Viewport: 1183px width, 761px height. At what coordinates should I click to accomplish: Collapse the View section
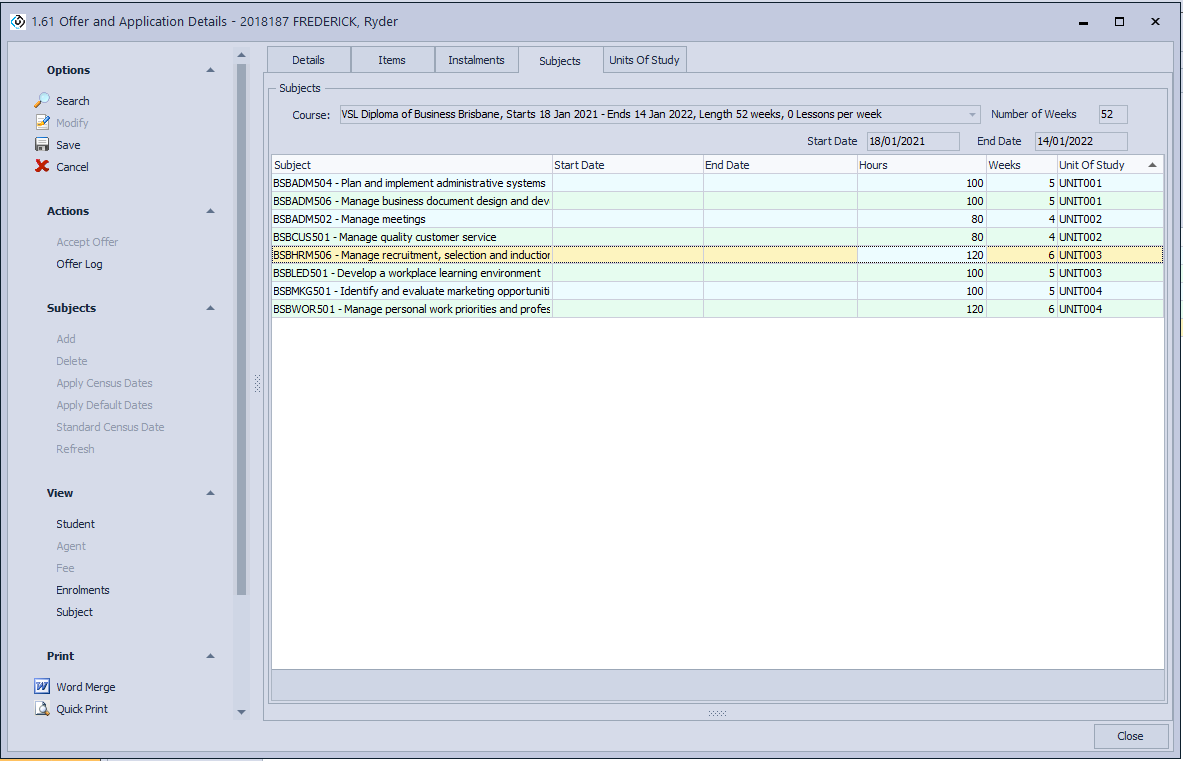pos(210,493)
